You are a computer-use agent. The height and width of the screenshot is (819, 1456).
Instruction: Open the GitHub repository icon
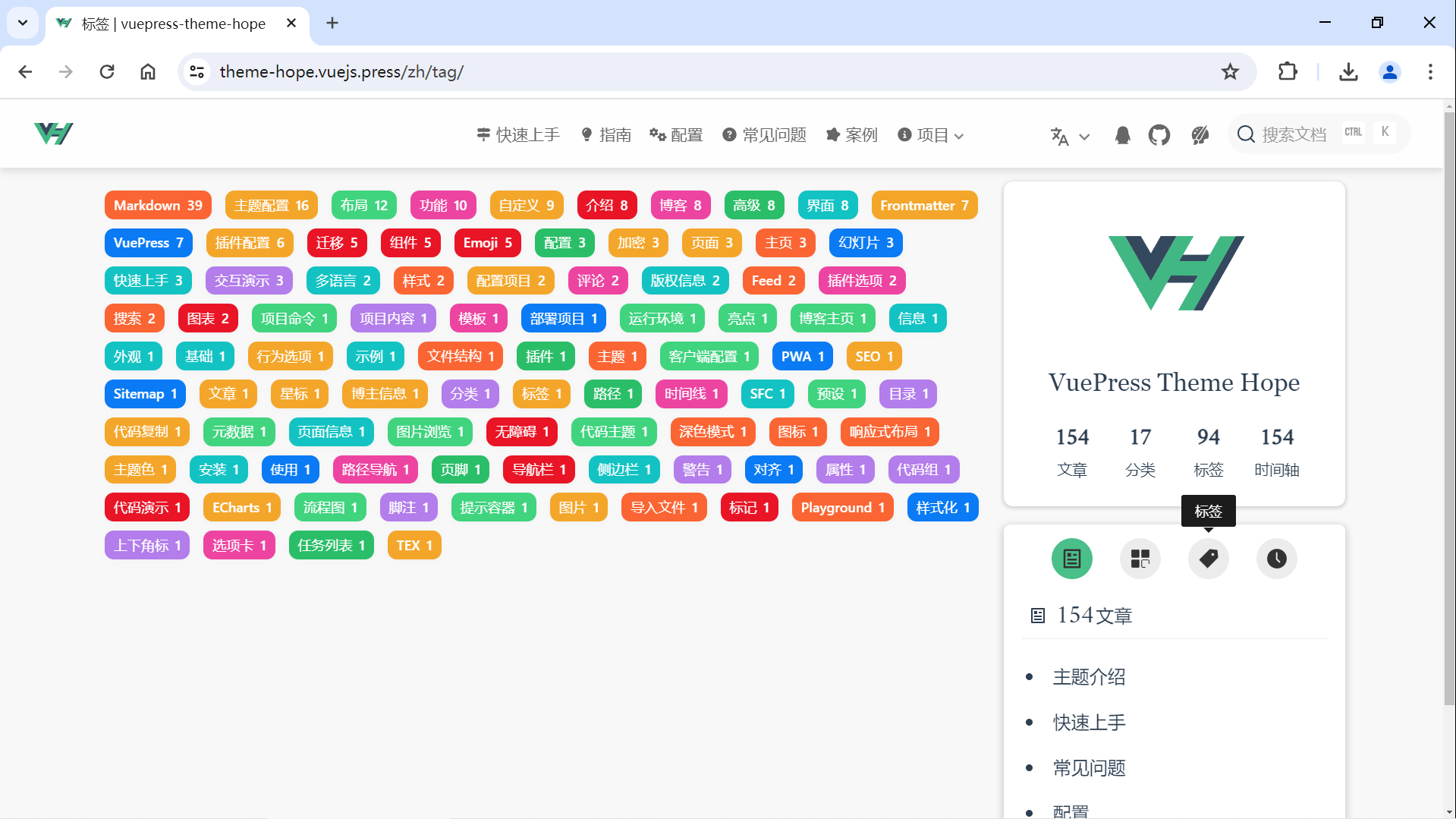click(x=1159, y=135)
